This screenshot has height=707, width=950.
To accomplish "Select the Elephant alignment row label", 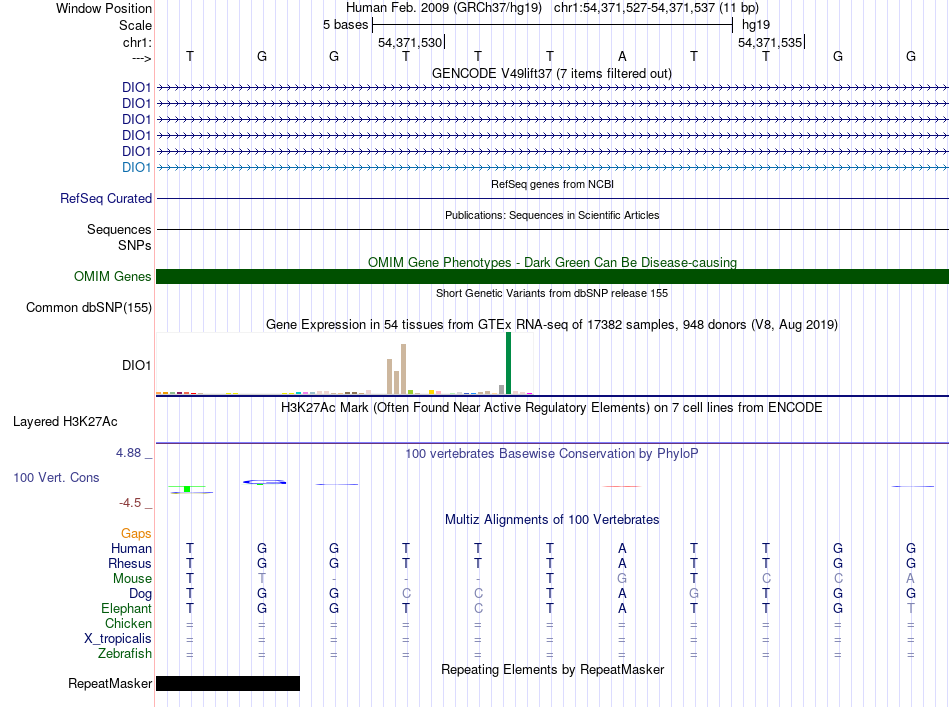I will (x=126, y=608).
